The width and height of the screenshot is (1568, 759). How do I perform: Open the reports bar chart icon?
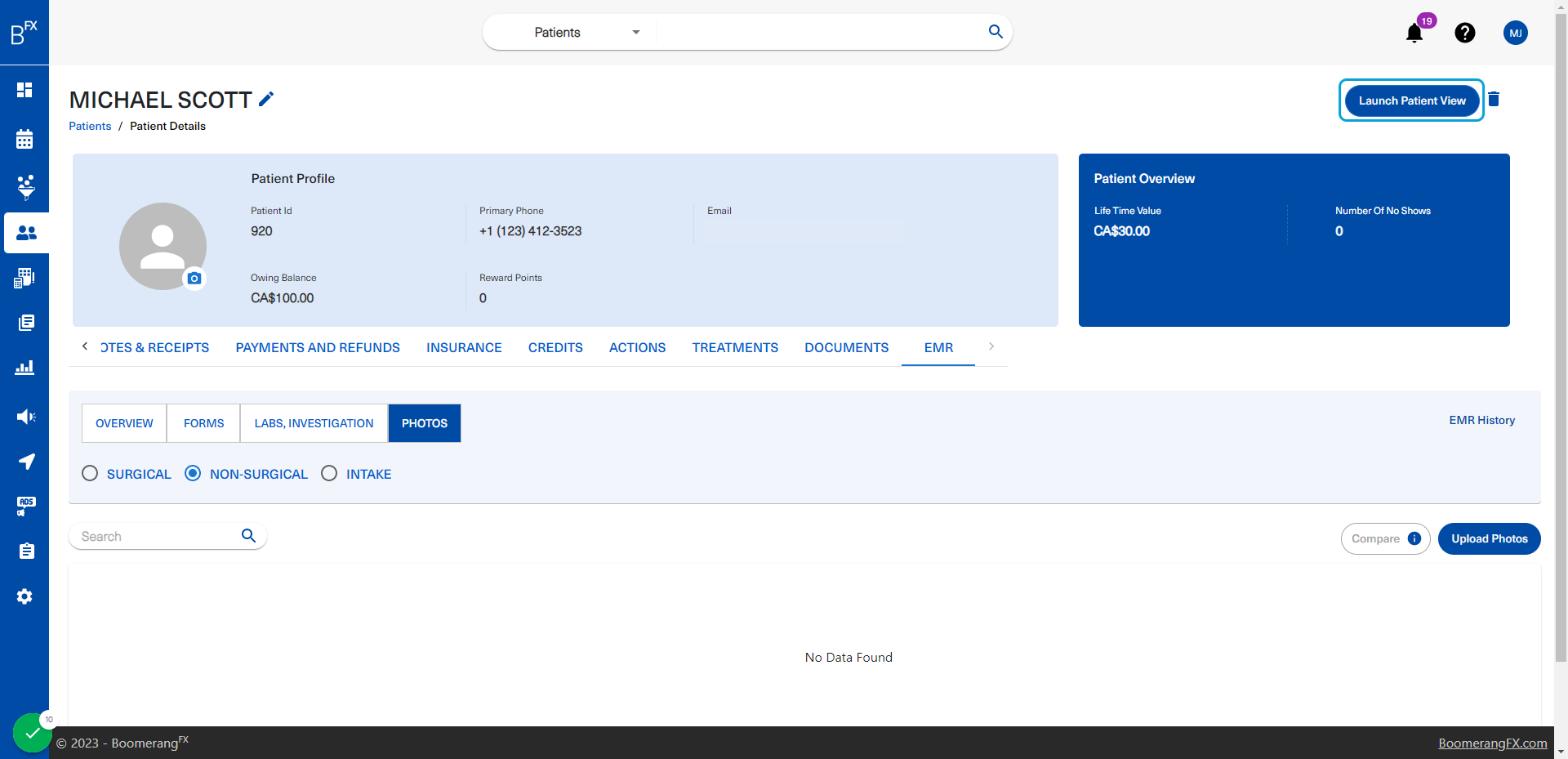coord(24,368)
